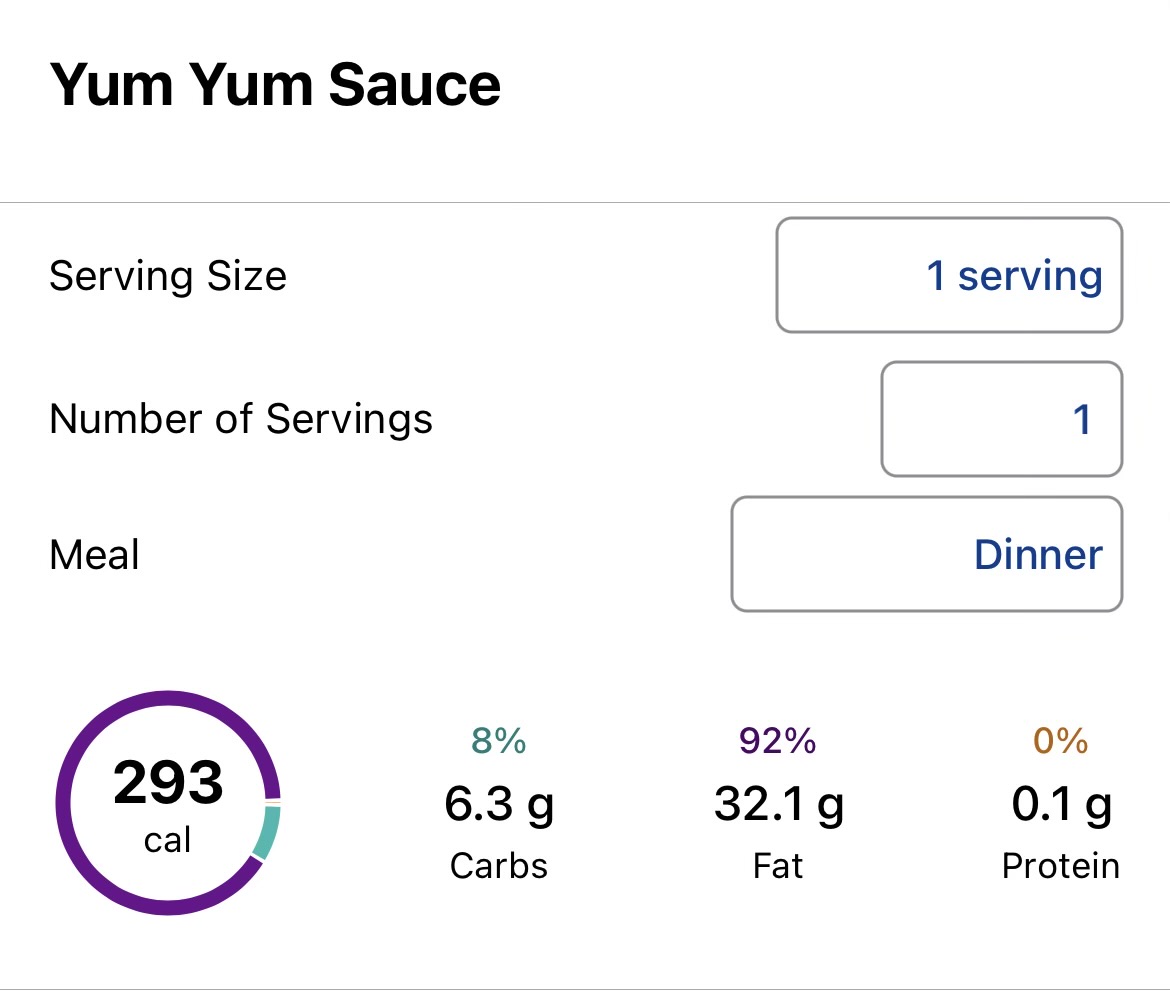Open the Meal dropdown showing Dinner
Screen dimensions: 1170x991
coord(926,554)
